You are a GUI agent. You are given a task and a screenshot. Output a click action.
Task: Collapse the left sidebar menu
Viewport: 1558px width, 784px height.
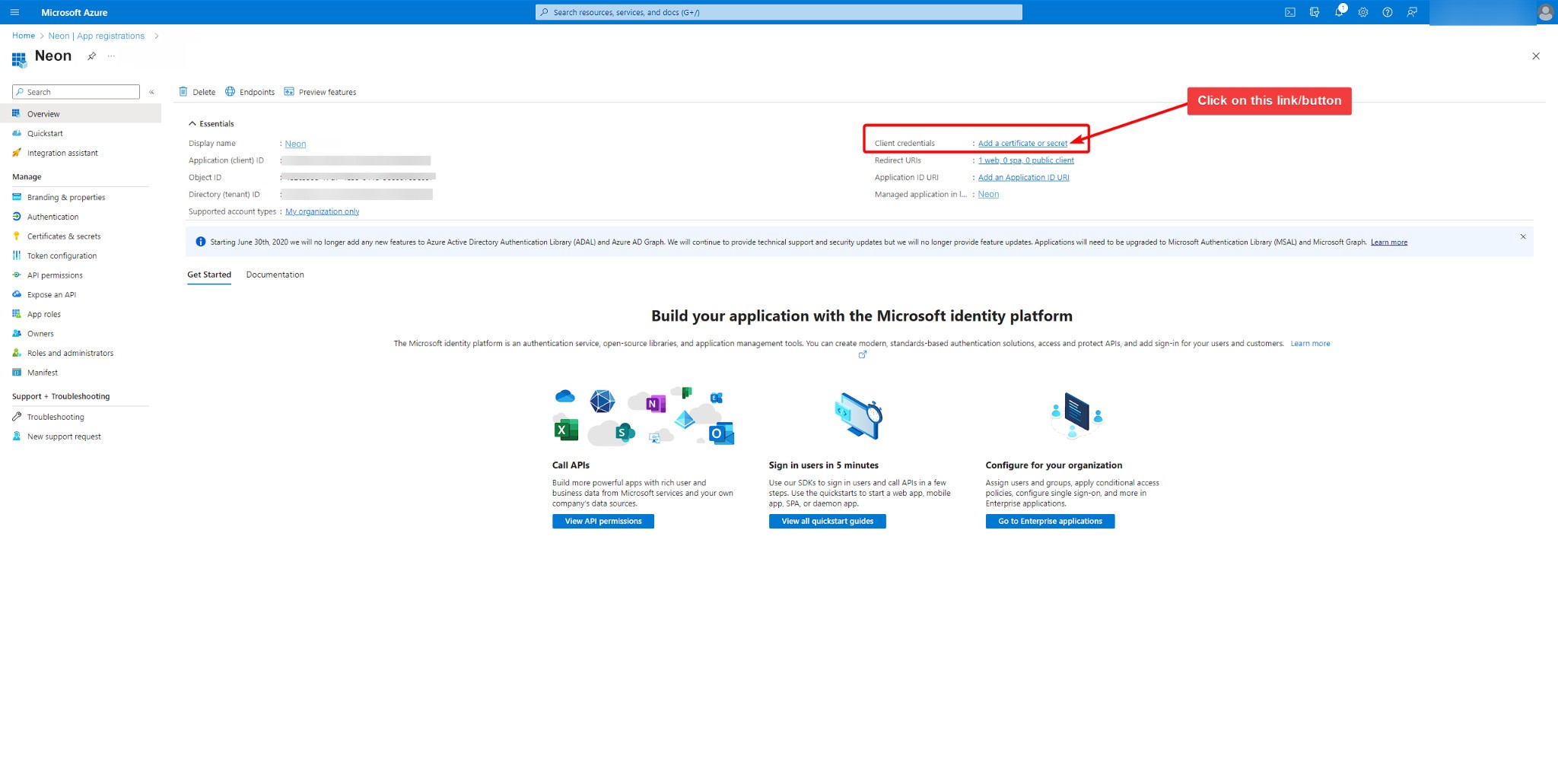pyautogui.click(x=151, y=92)
